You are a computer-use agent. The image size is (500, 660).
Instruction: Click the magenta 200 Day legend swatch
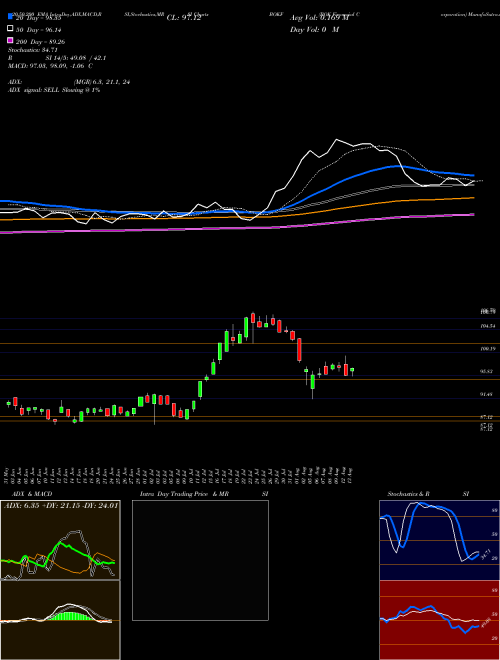[x=11, y=41]
